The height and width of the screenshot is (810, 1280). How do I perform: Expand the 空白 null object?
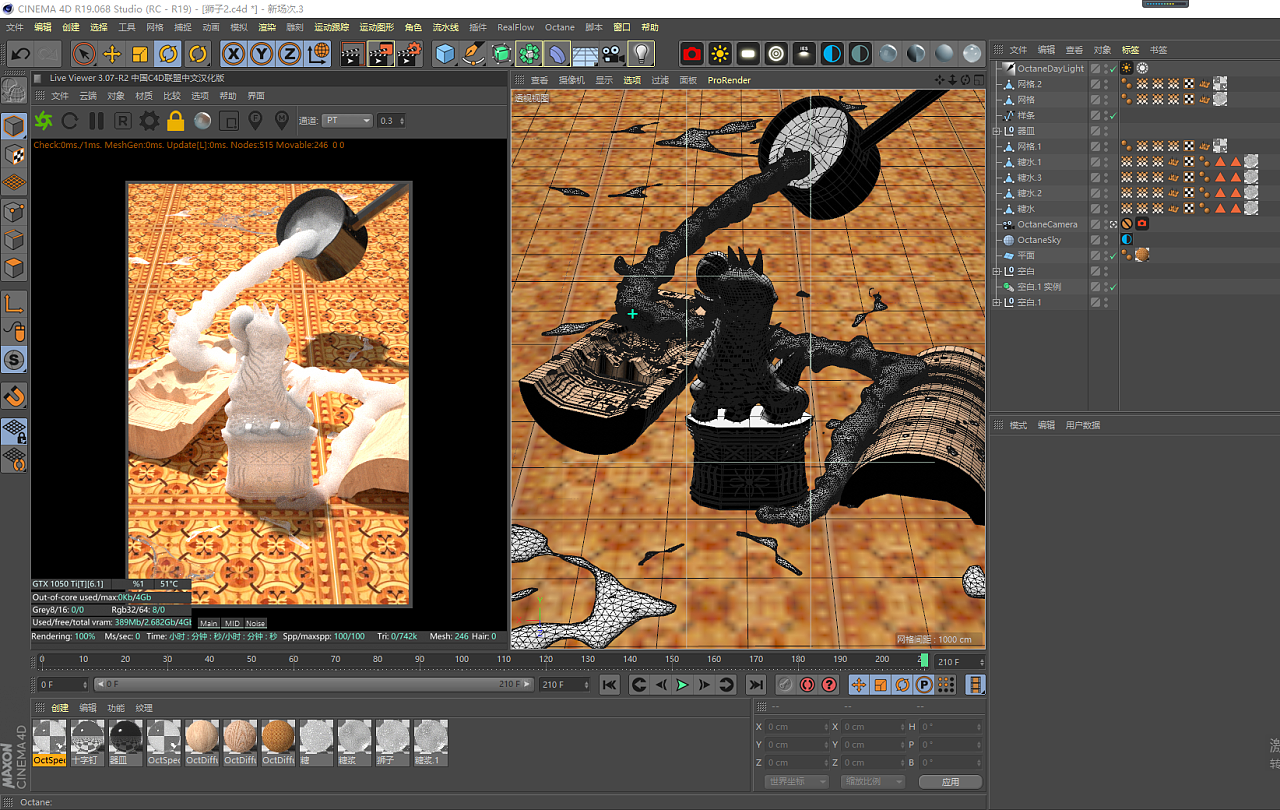(x=996, y=271)
